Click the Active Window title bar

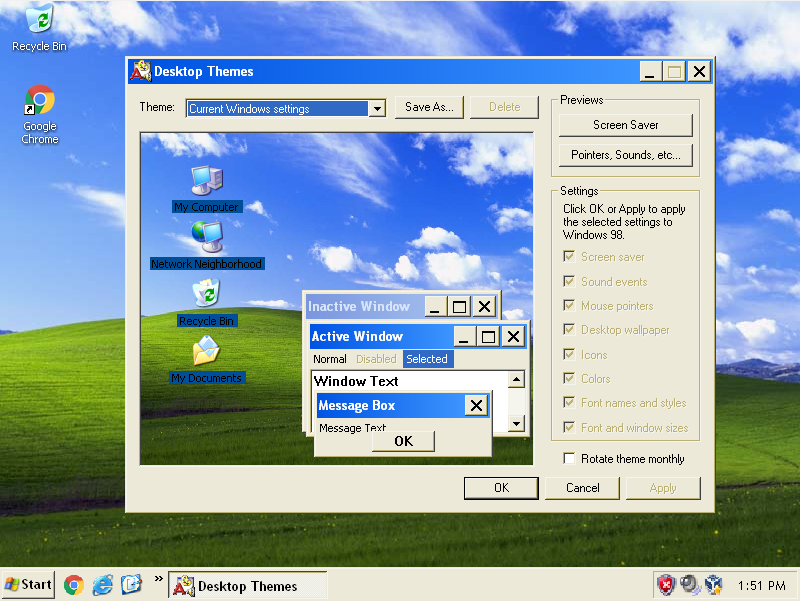pyautogui.click(x=381, y=336)
